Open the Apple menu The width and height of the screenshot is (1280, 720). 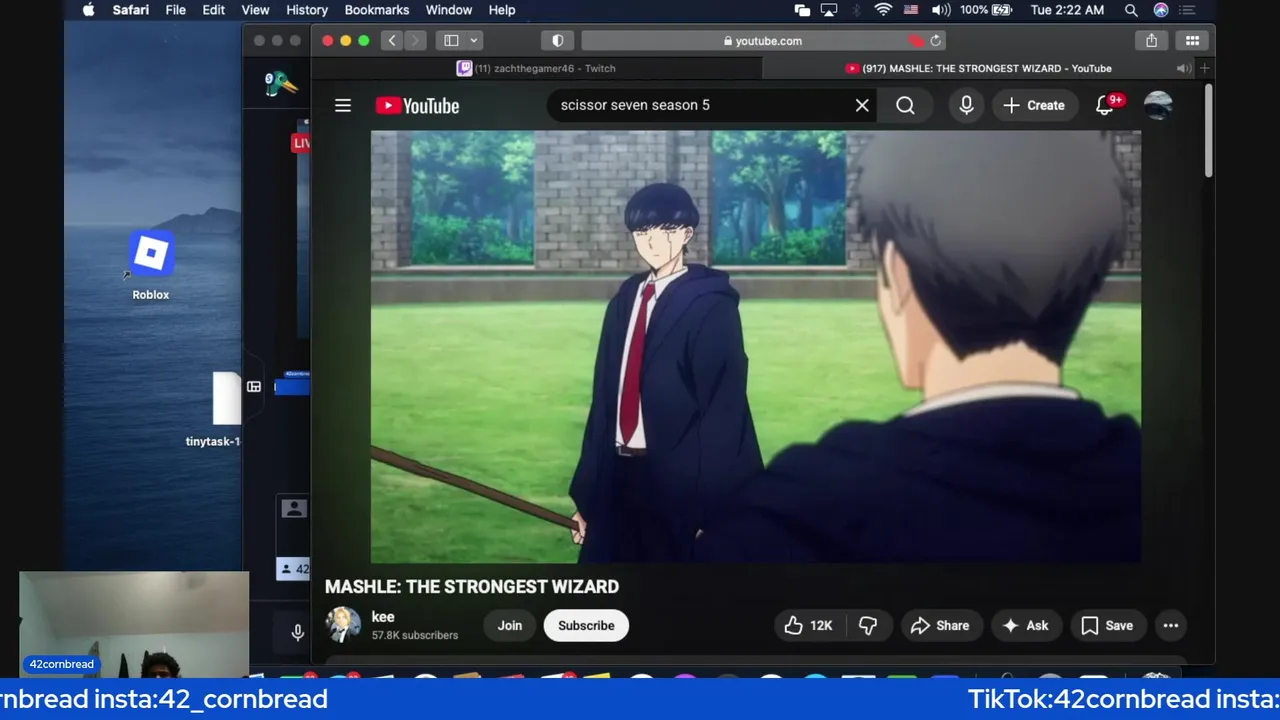(88, 10)
